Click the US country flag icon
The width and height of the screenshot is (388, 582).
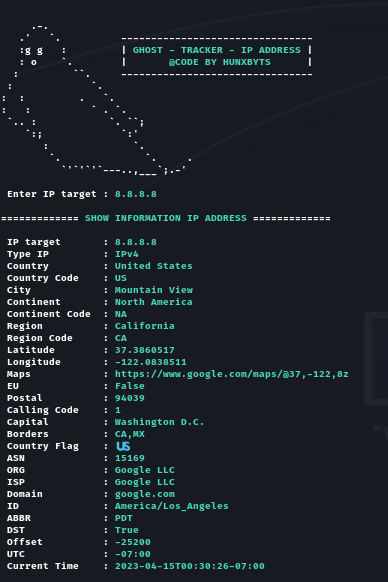[123, 446]
